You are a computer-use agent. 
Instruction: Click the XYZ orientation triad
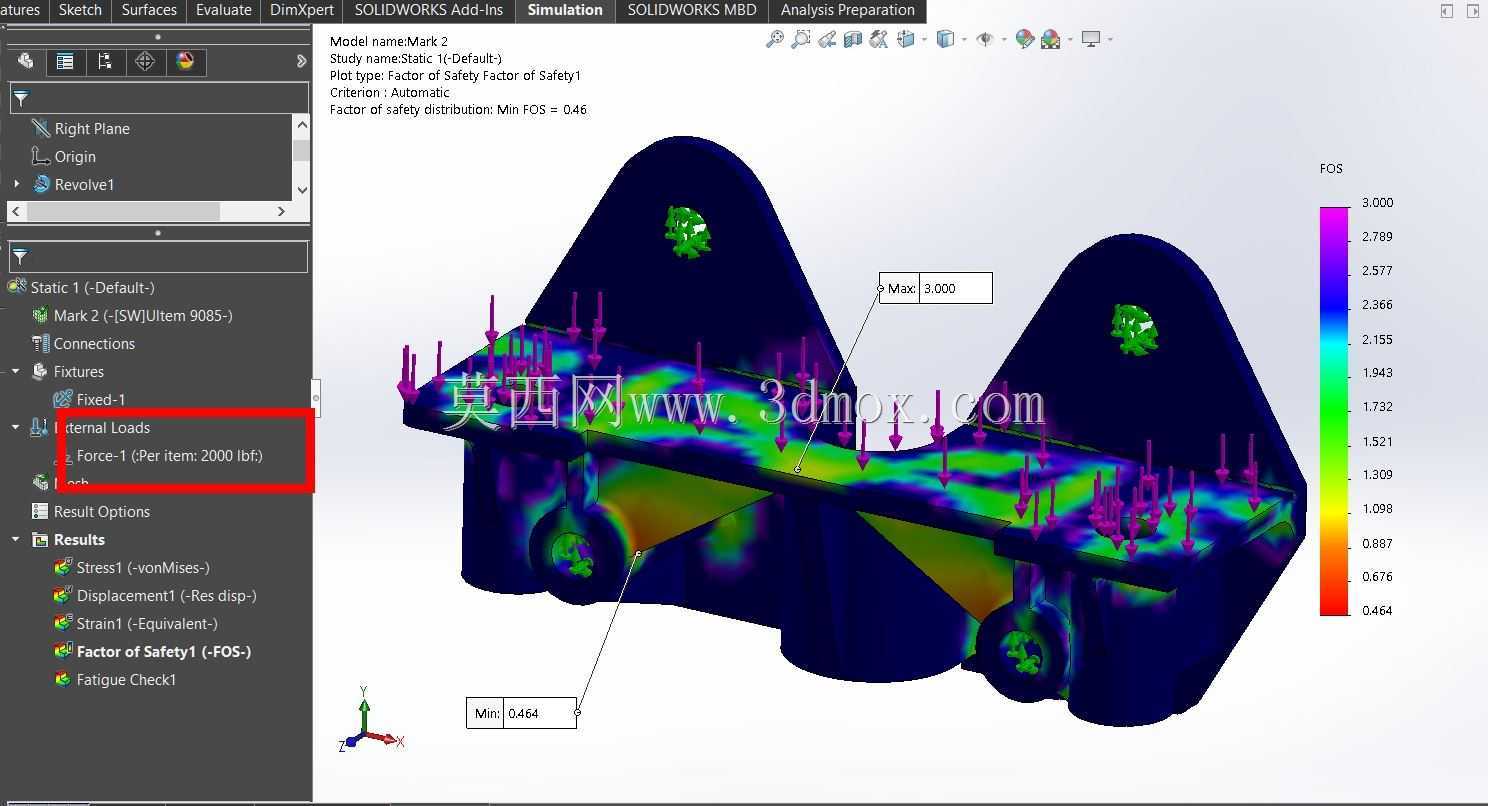[371, 719]
